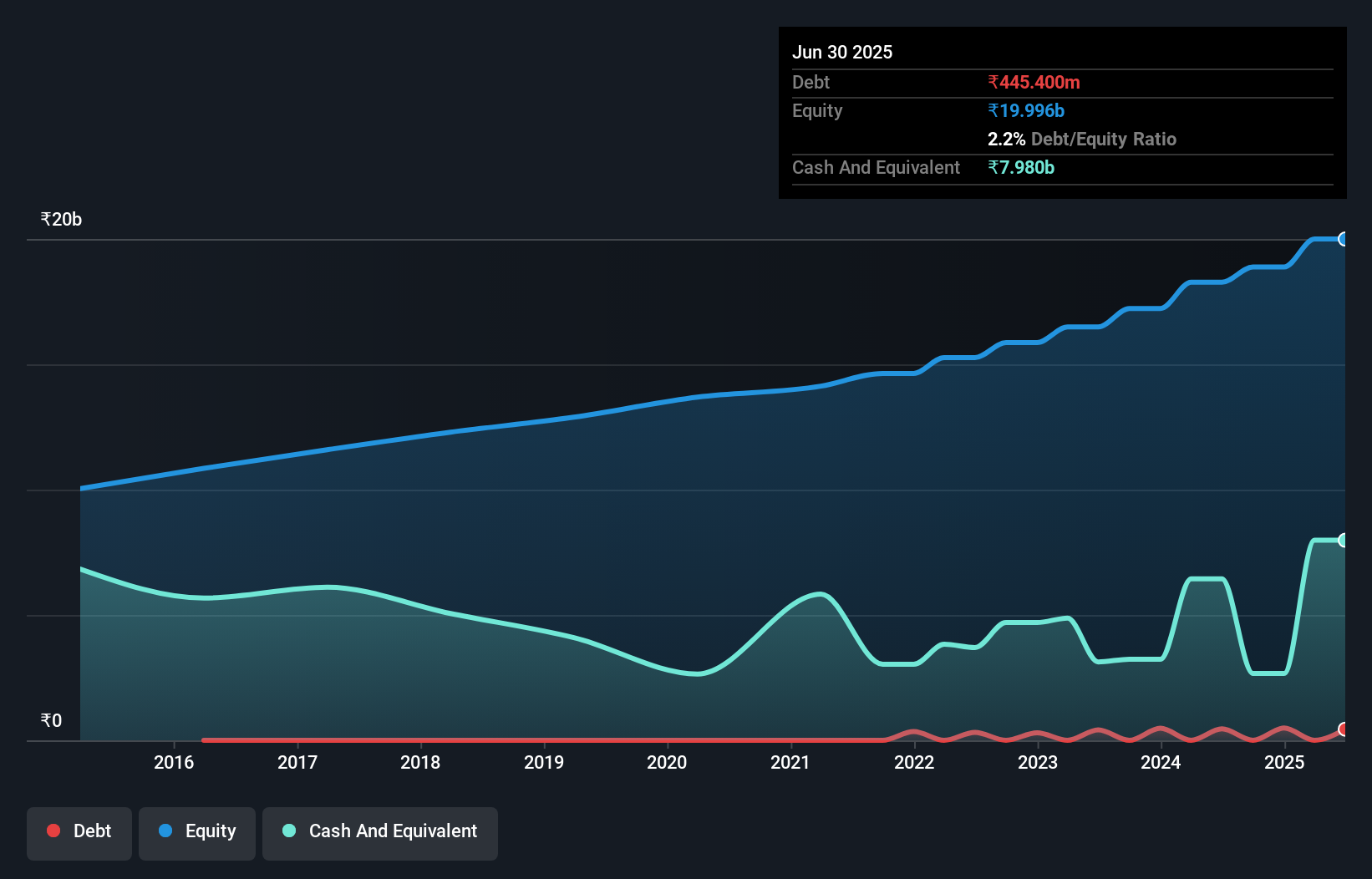Image resolution: width=1372 pixels, height=879 pixels.
Task: Click the ₹0 y-axis label
Action: pos(51,721)
